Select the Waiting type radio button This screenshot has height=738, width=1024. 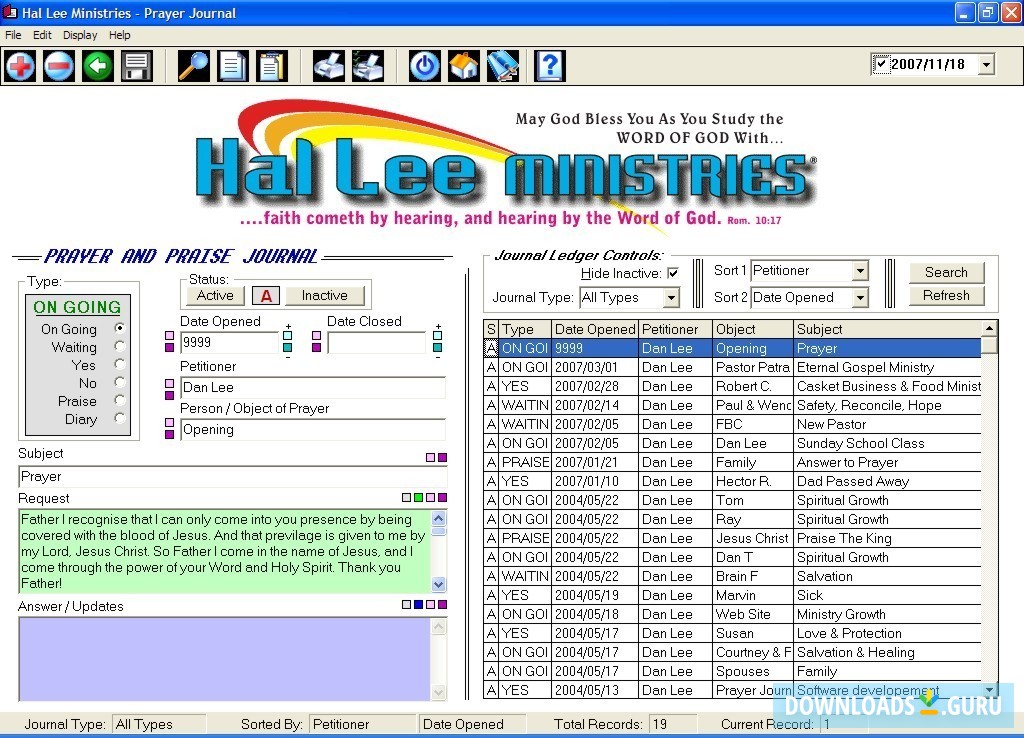(120, 346)
